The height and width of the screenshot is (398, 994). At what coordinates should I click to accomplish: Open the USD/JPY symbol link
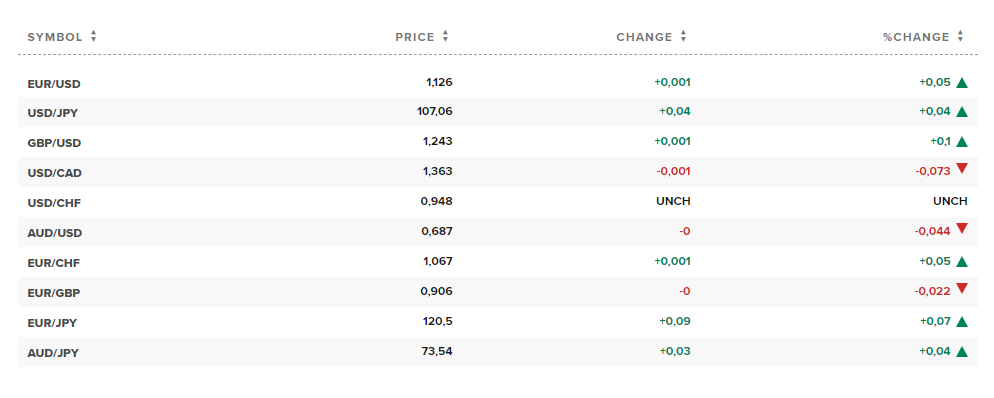click(53, 114)
